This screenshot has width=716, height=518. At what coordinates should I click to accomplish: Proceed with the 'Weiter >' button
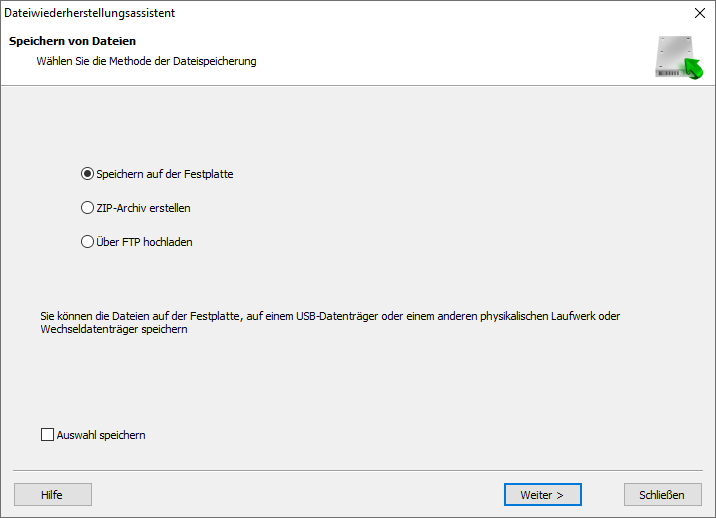tap(542, 494)
